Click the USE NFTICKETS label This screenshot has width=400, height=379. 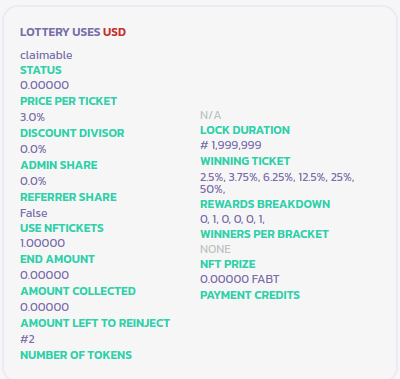coord(62,228)
